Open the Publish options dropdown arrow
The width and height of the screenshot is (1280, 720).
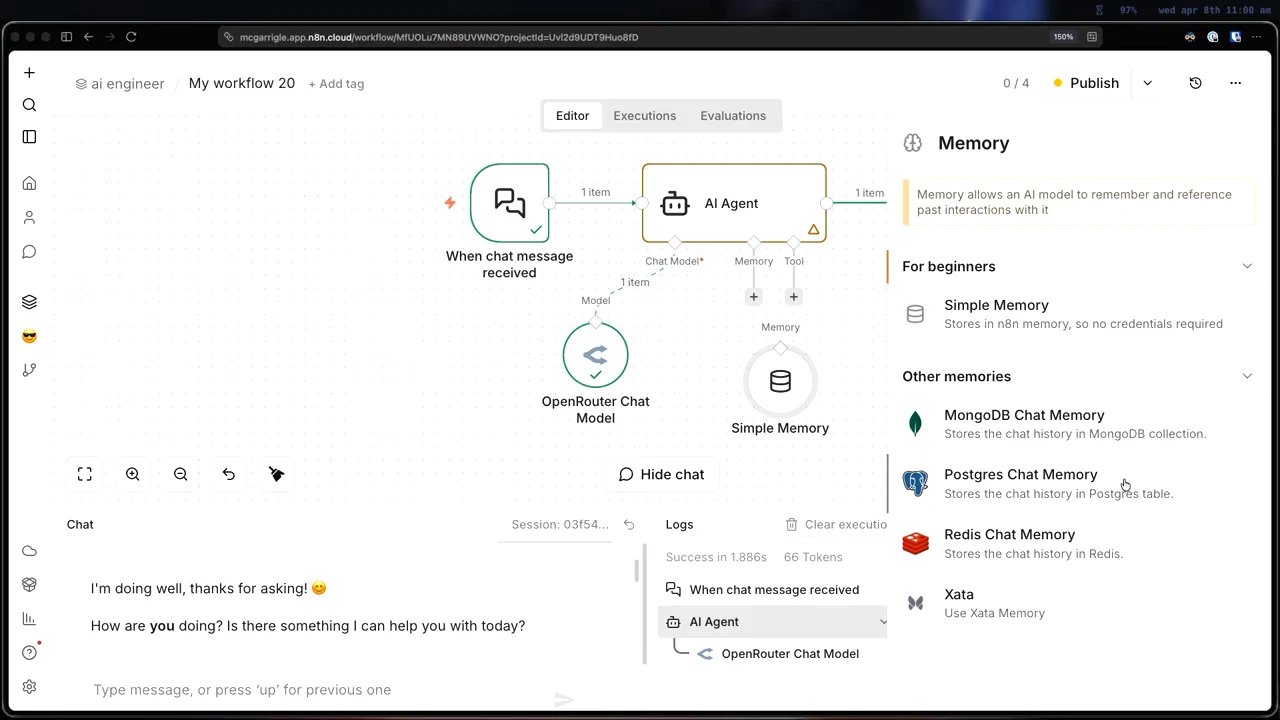[x=1147, y=83]
